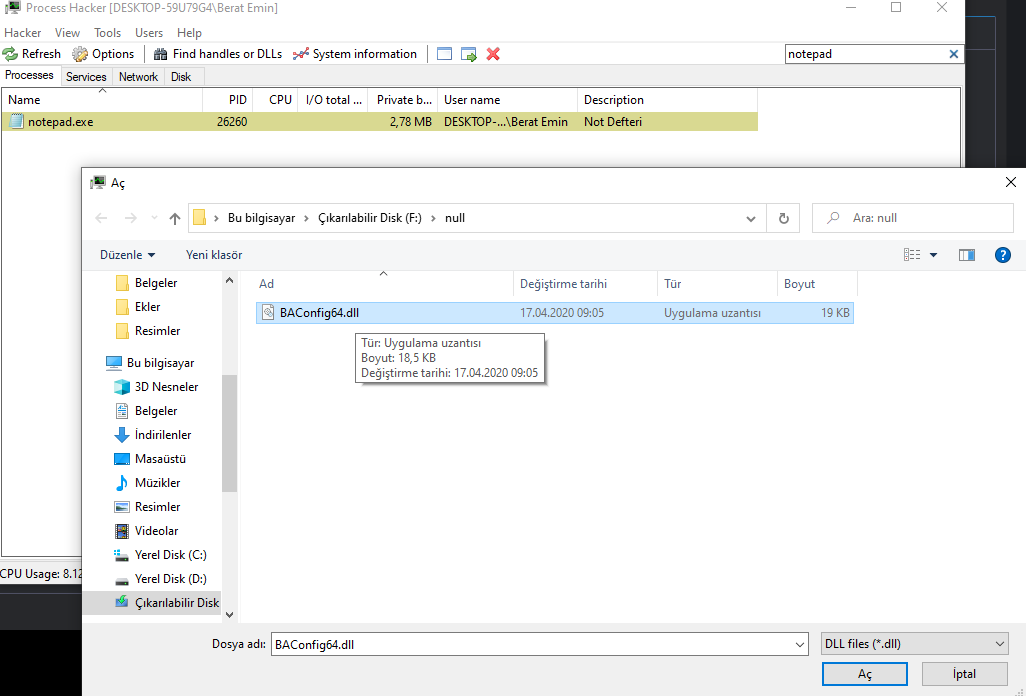This screenshot has height=696, width=1026.
Task: Sort processes by the User name column
Action: click(507, 100)
